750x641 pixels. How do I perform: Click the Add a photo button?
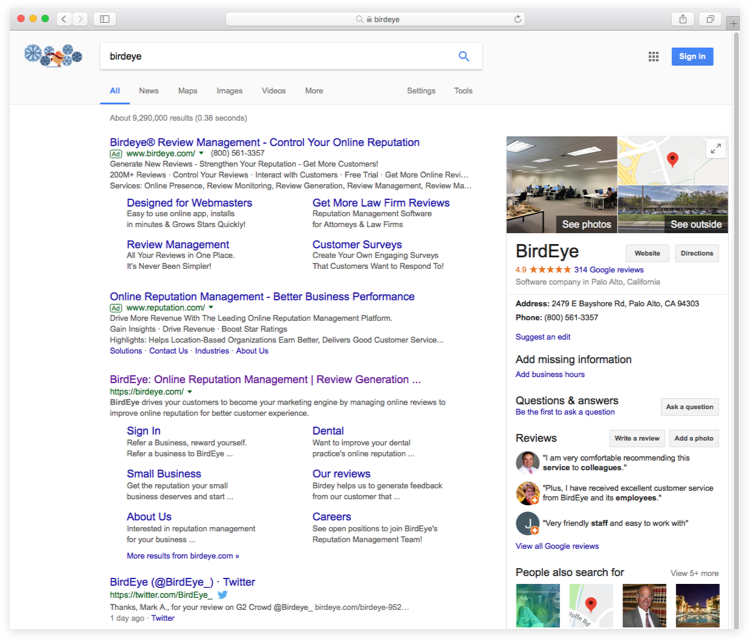pyautogui.click(x=694, y=438)
